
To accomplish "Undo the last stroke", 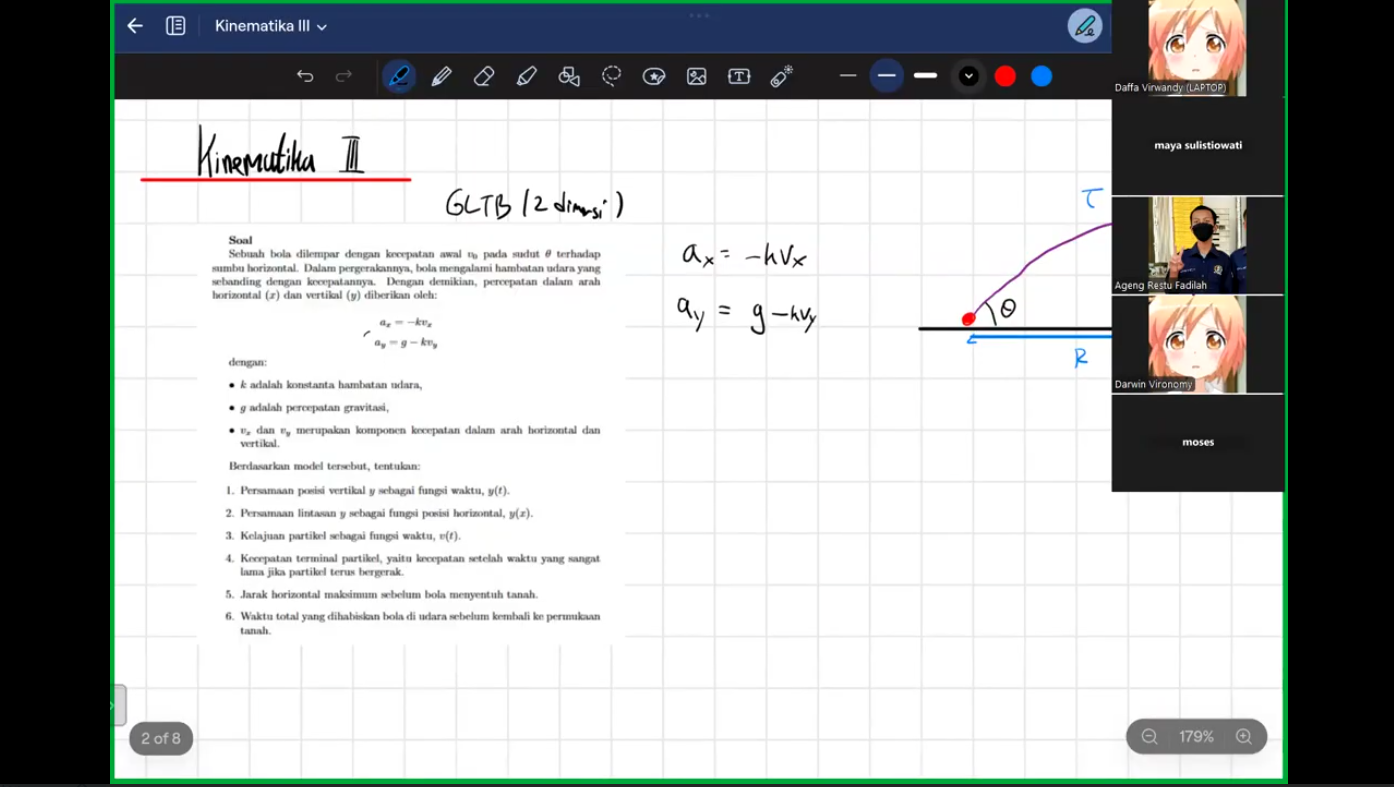I will pyautogui.click(x=305, y=76).
